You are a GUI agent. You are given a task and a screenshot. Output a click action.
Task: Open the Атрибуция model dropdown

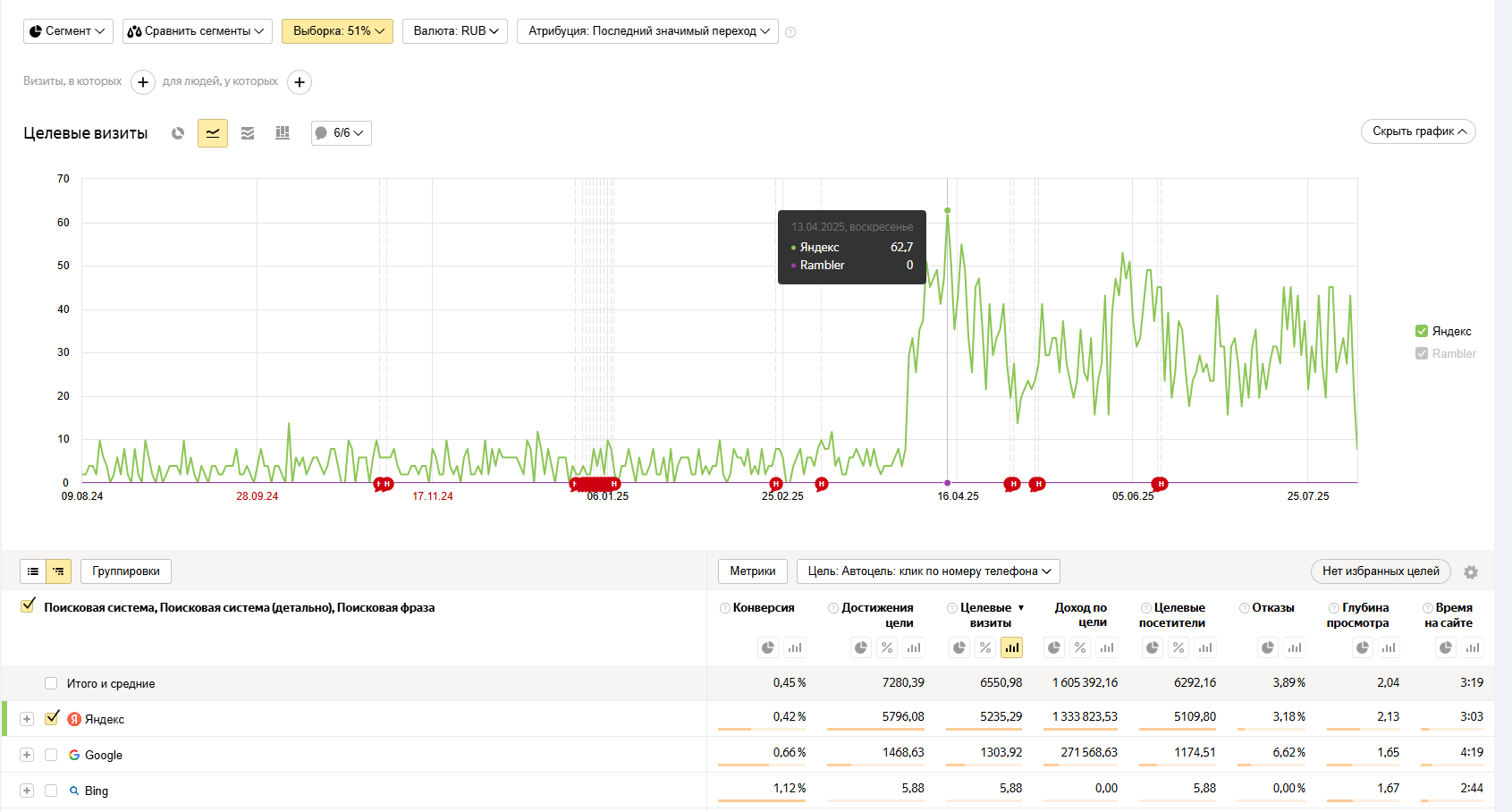(647, 31)
